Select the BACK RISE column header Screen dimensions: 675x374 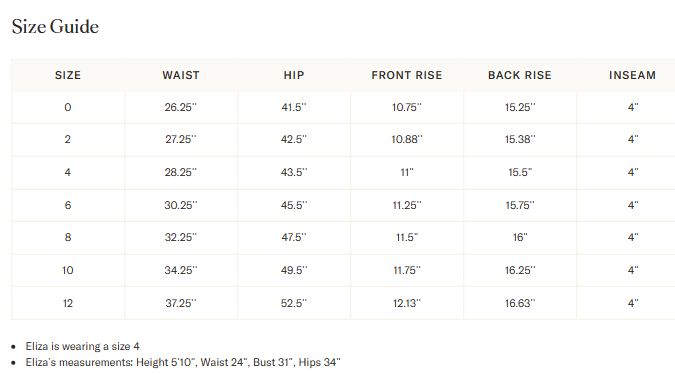point(520,75)
